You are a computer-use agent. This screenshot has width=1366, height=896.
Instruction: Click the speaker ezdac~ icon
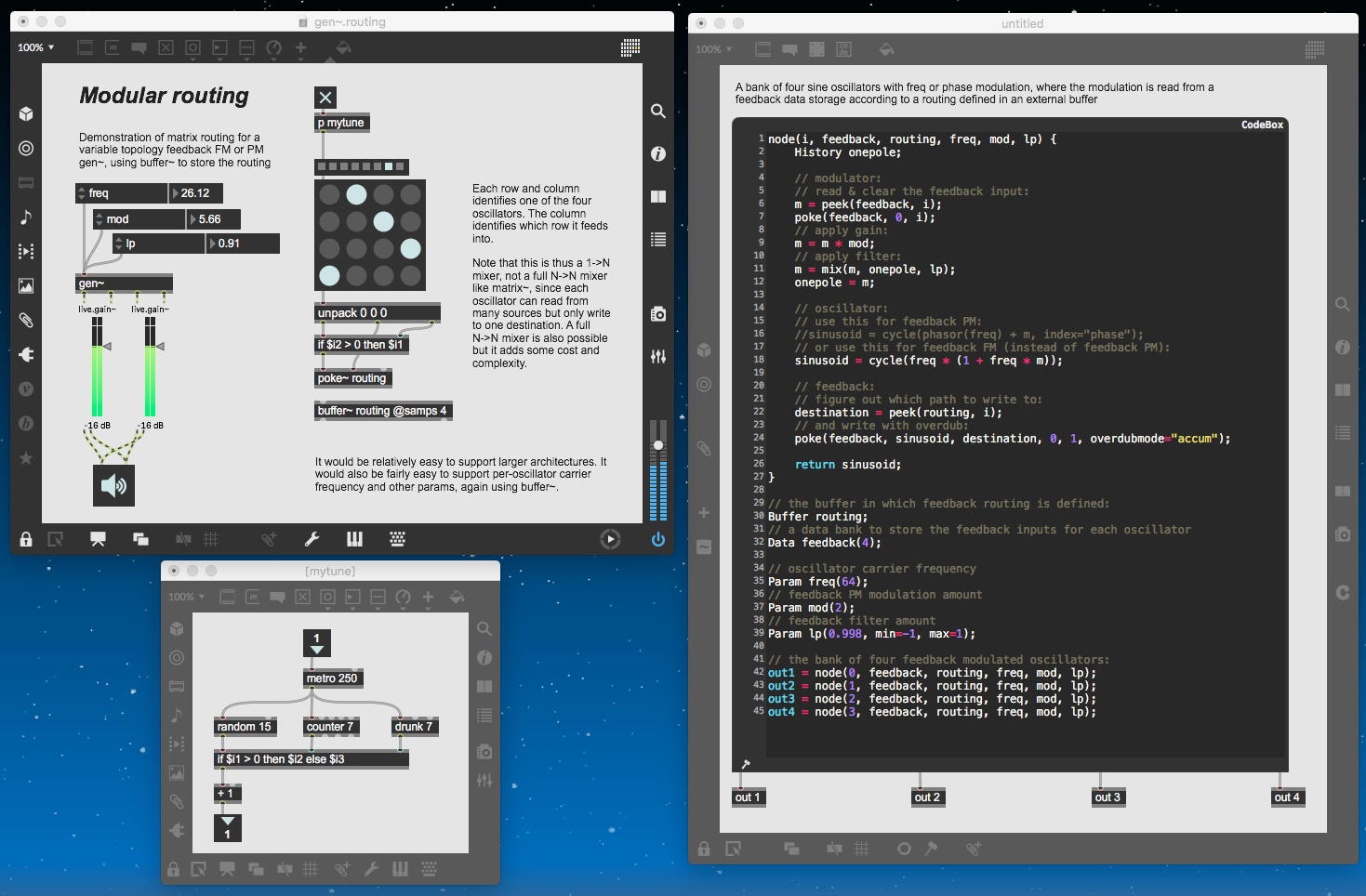click(113, 486)
